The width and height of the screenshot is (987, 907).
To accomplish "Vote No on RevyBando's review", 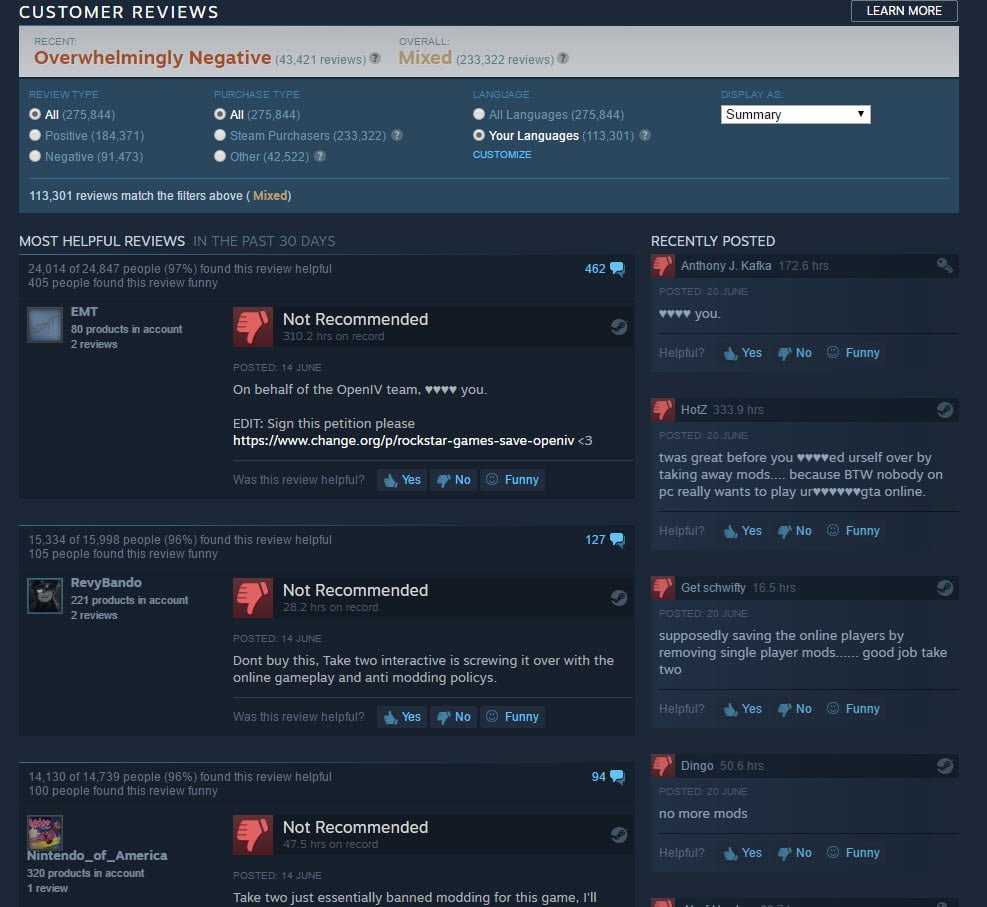I will tap(454, 717).
